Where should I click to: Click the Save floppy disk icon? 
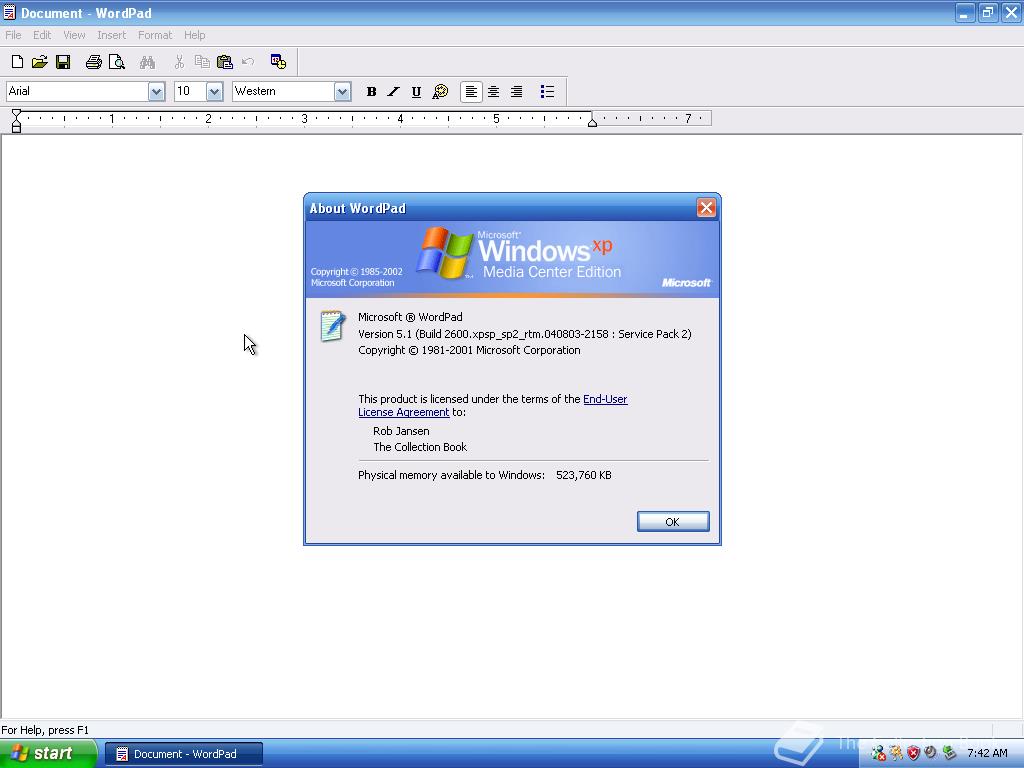pos(63,62)
